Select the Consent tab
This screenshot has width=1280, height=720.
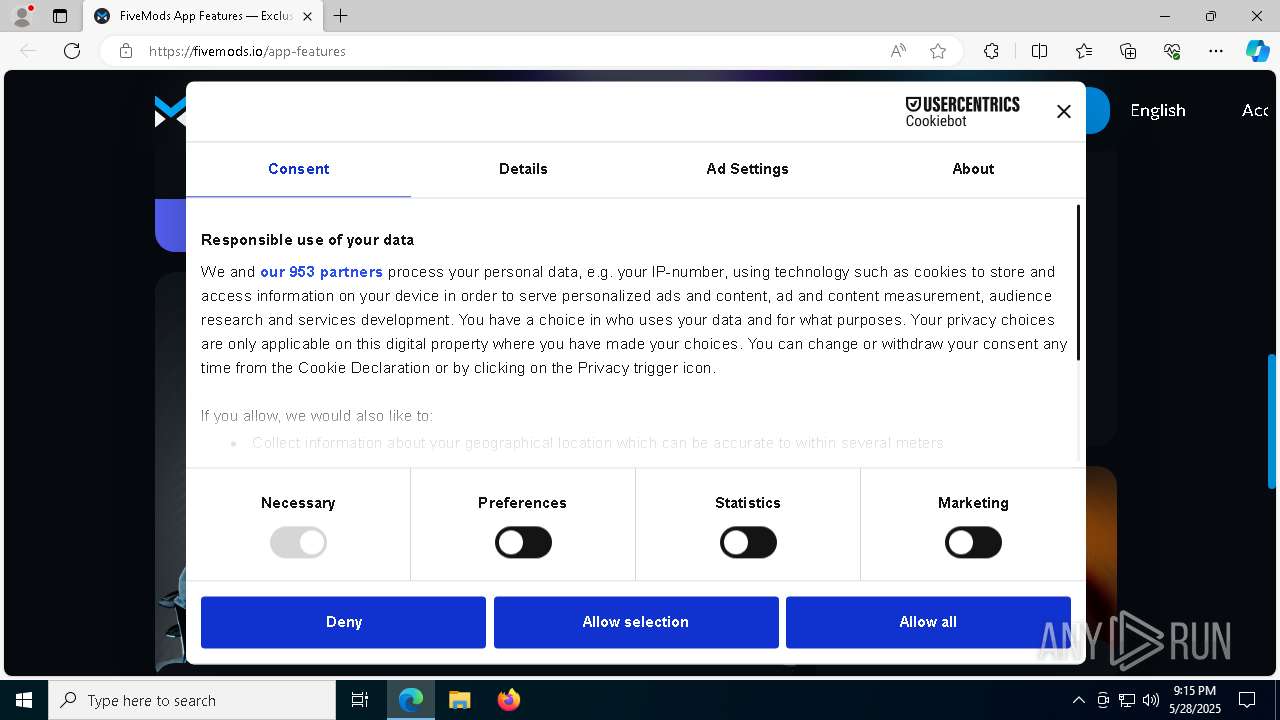(298, 169)
